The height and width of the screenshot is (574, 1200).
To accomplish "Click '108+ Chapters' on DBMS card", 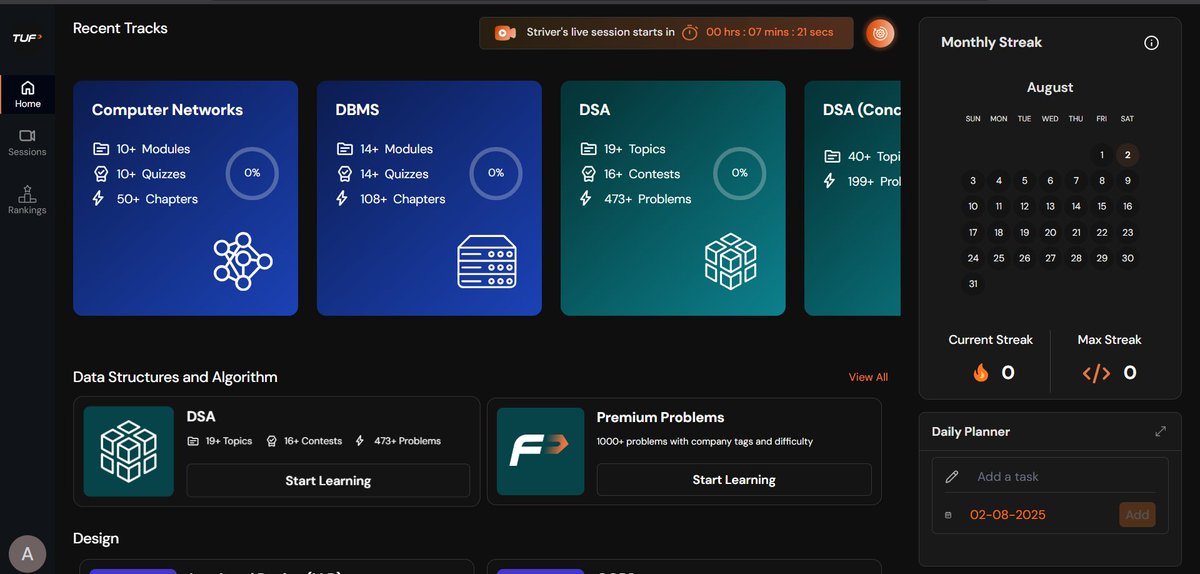I will [x=403, y=199].
